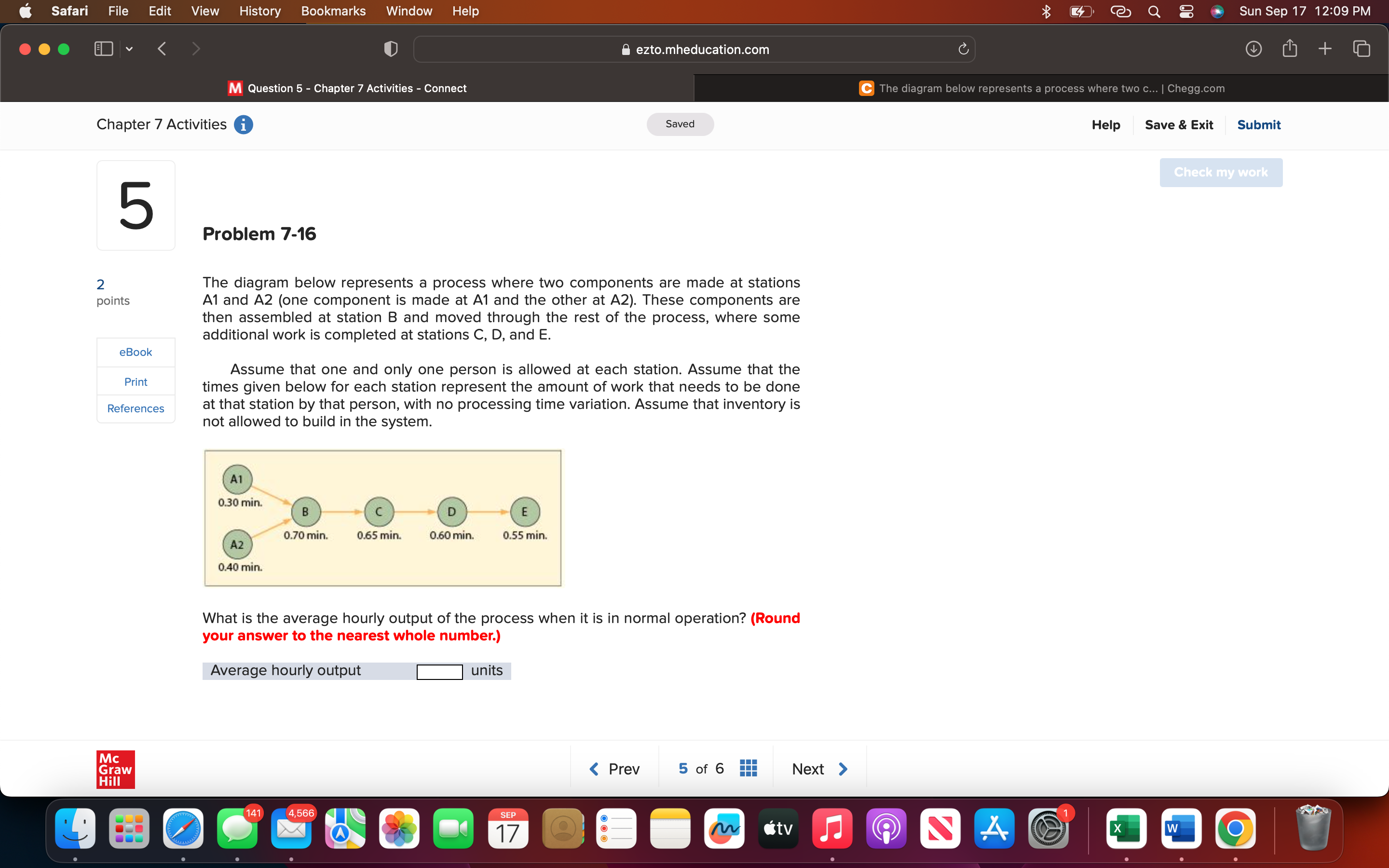The width and height of the screenshot is (1389, 868).
Task: Go back with the browser back arrow
Action: pyautogui.click(x=162, y=49)
